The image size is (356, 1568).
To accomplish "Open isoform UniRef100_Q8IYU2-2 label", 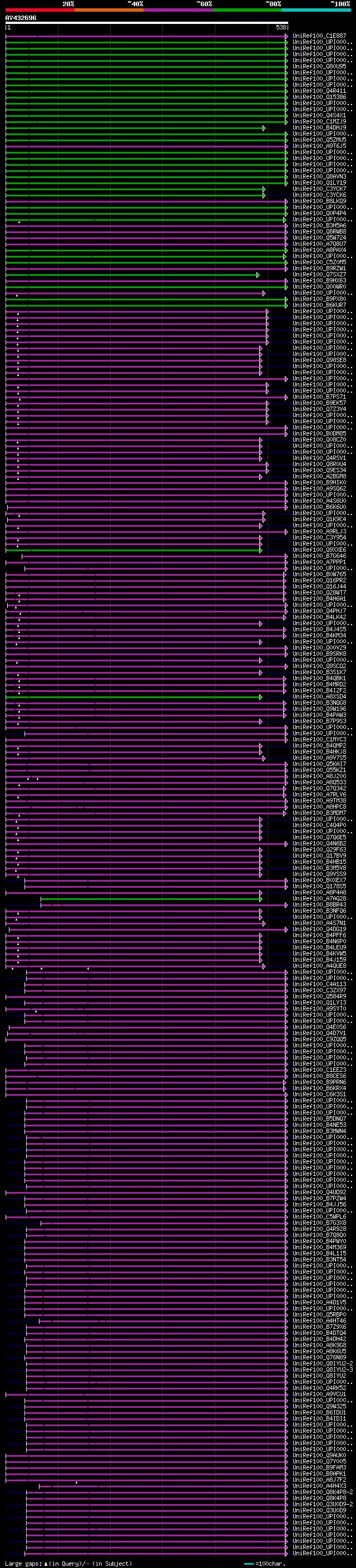I will tap(323, 1363).
